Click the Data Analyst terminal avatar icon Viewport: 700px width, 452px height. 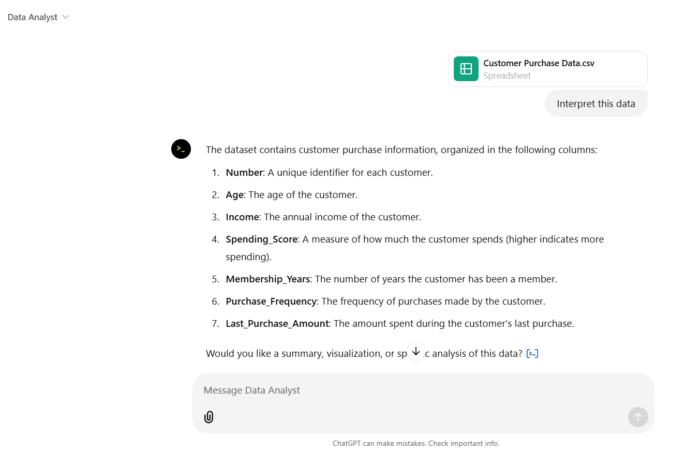[x=181, y=149]
